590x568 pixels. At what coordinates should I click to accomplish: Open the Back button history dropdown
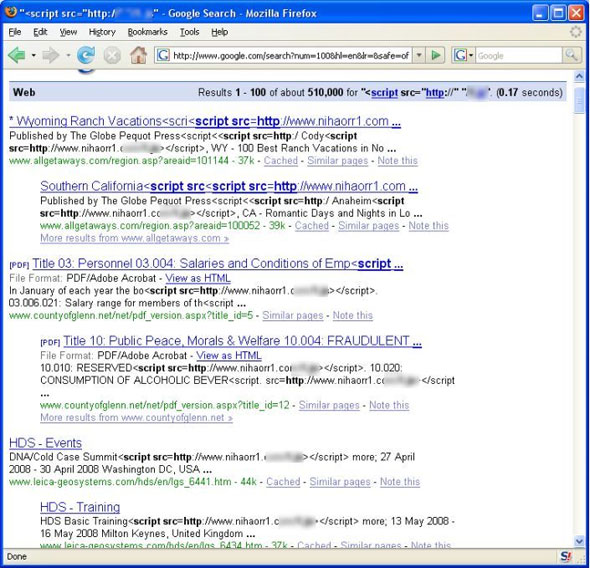point(34,56)
